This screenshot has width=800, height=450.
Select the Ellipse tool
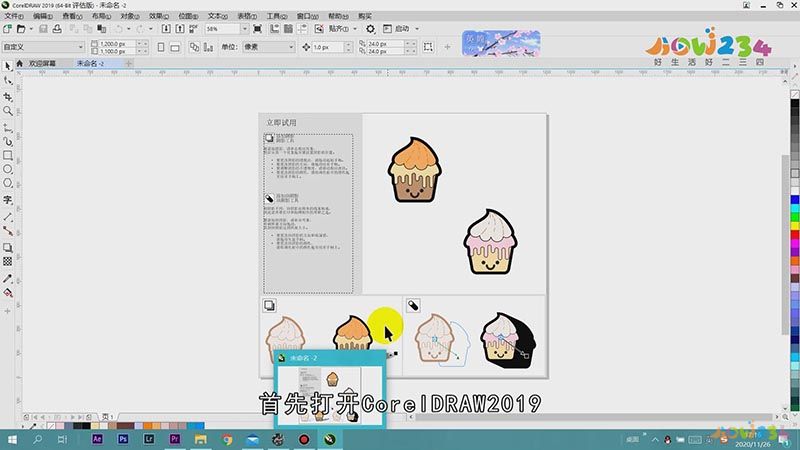tap(8, 169)
